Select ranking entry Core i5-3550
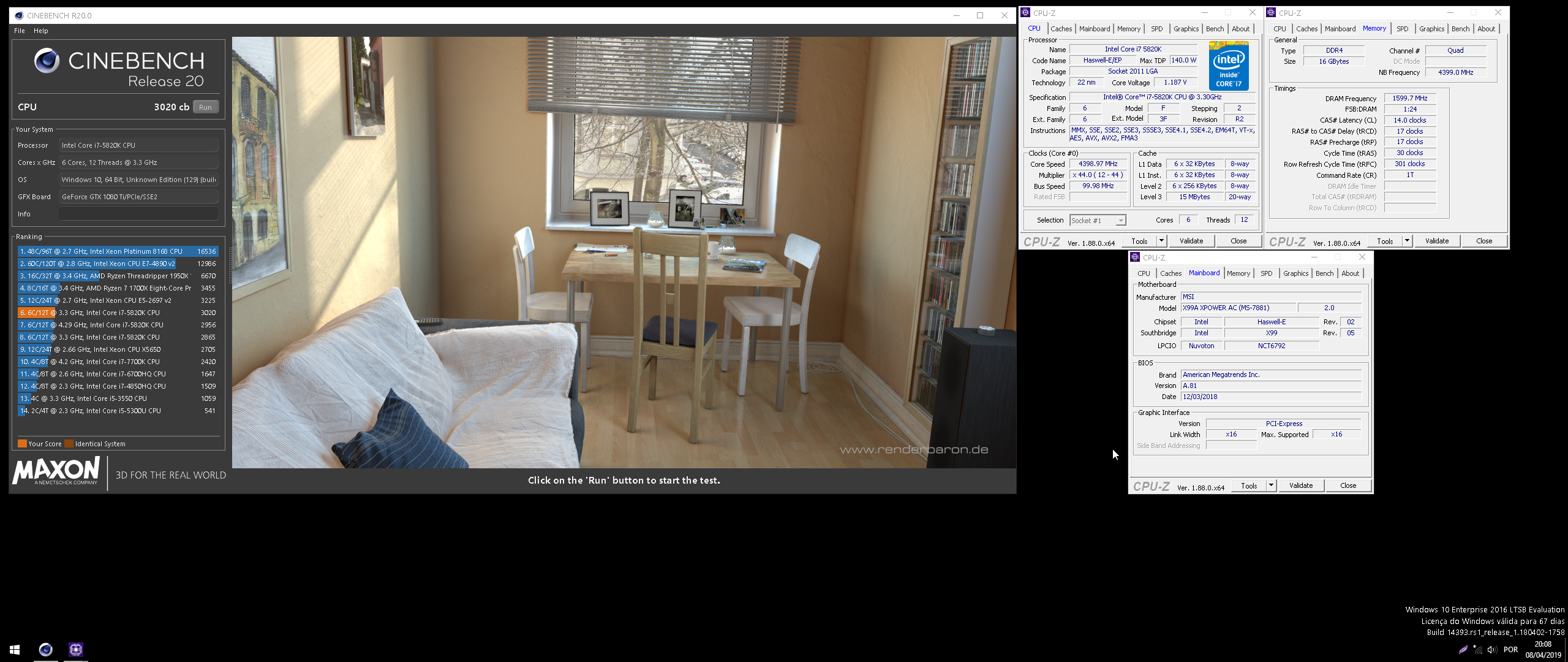This screenshot has height=662, width=1568. [x=118, y=398]
